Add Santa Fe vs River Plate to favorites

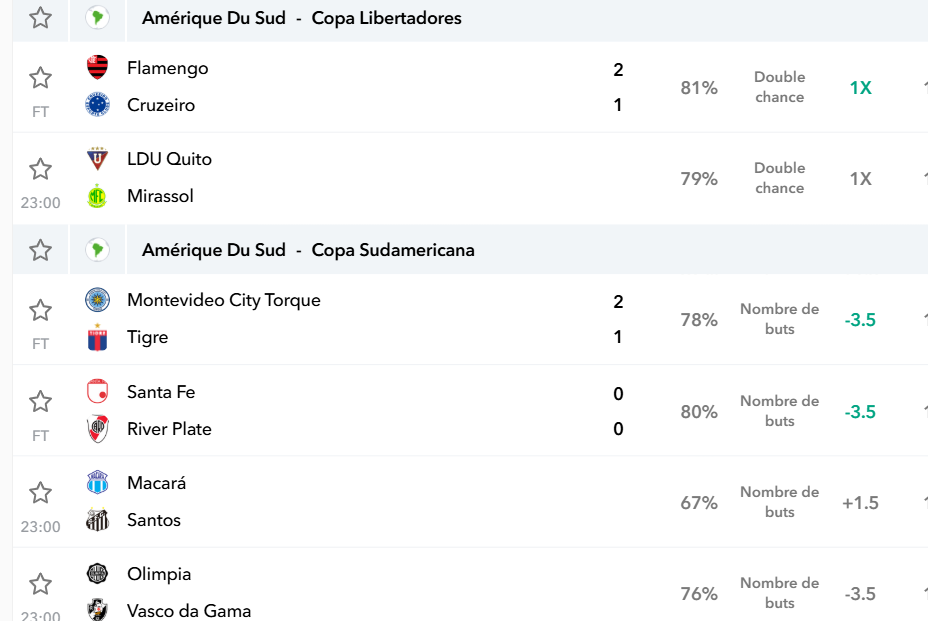click(40, 401)
